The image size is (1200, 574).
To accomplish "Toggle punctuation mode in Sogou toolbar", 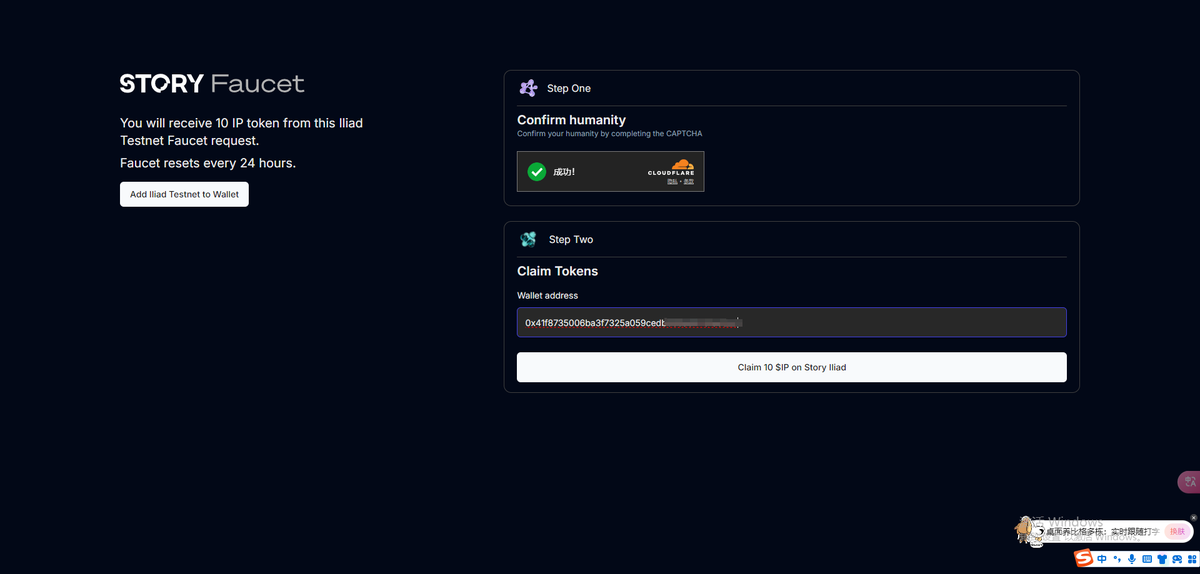I will click(x=1117, y=559).
